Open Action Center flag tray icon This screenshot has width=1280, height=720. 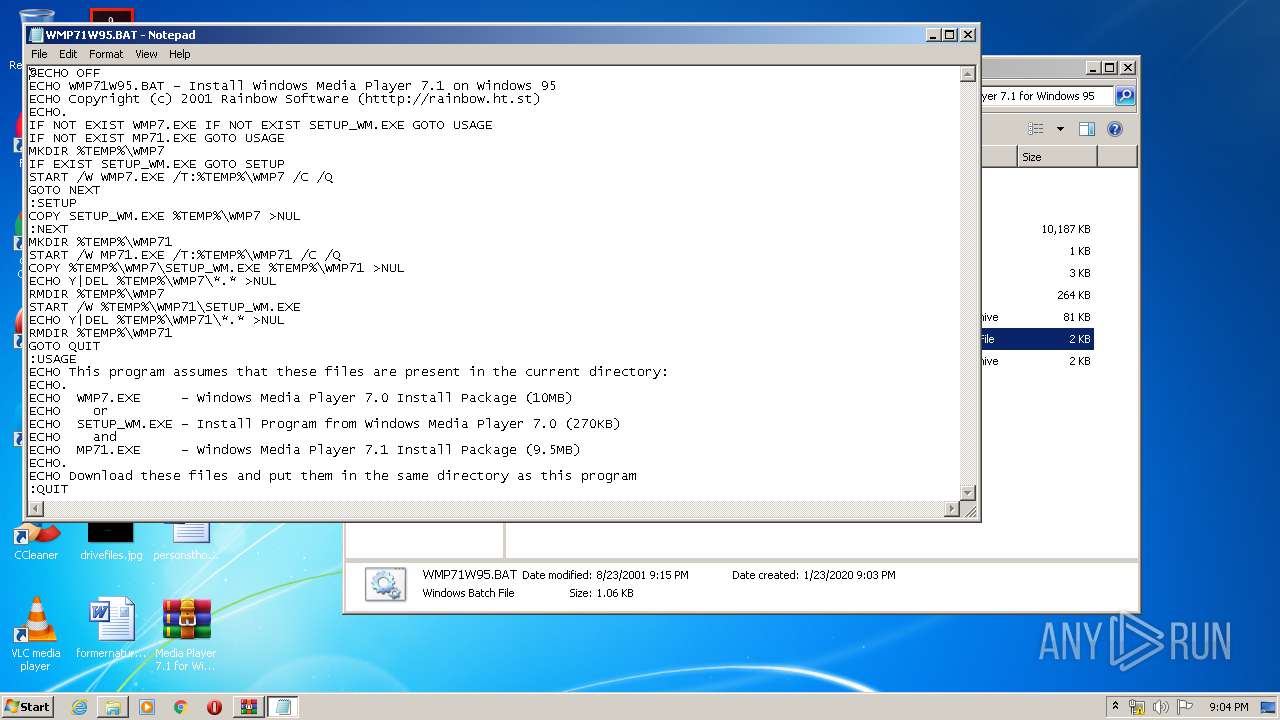(x=1185, y=707)
